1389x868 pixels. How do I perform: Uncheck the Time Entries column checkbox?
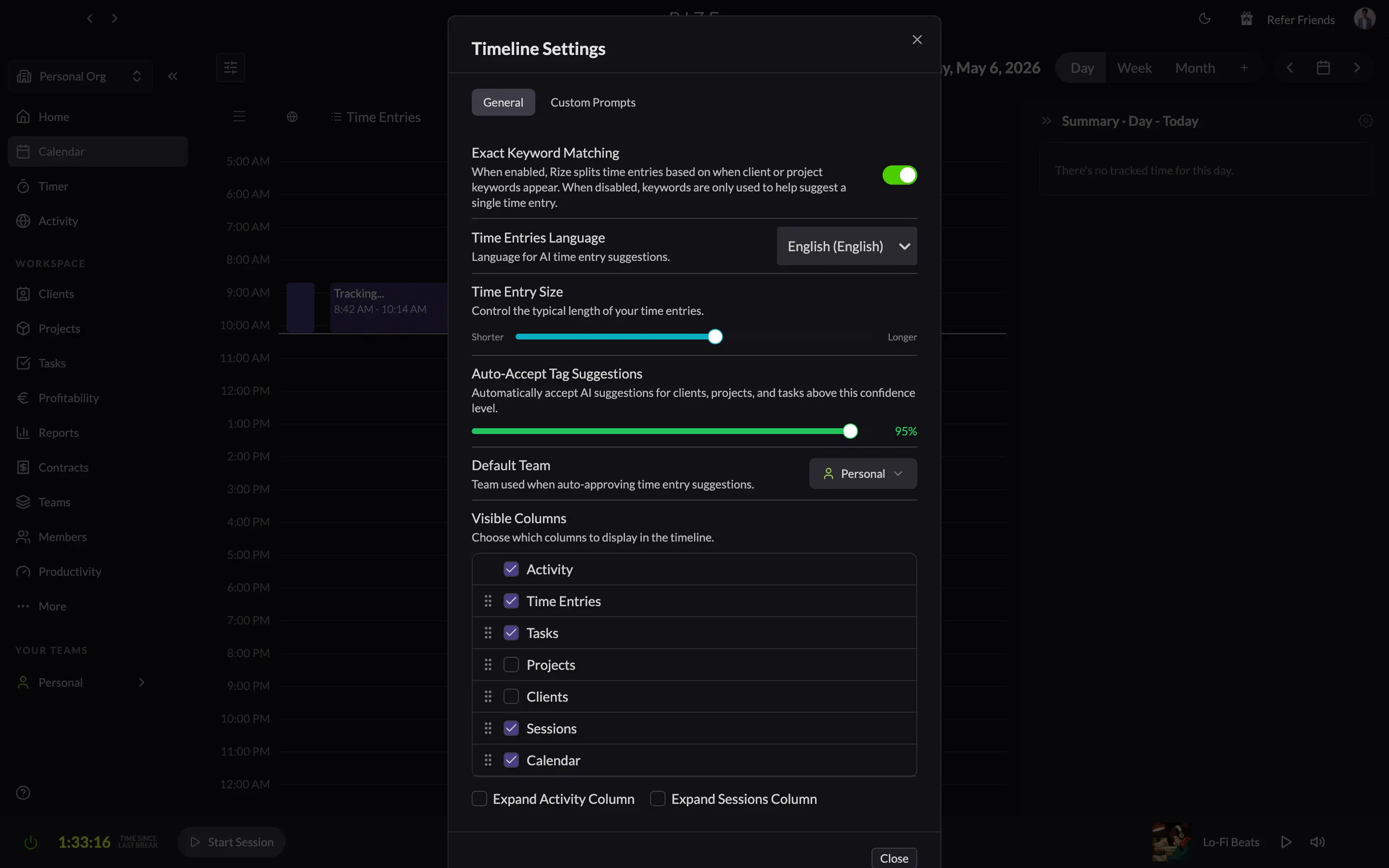511,601
